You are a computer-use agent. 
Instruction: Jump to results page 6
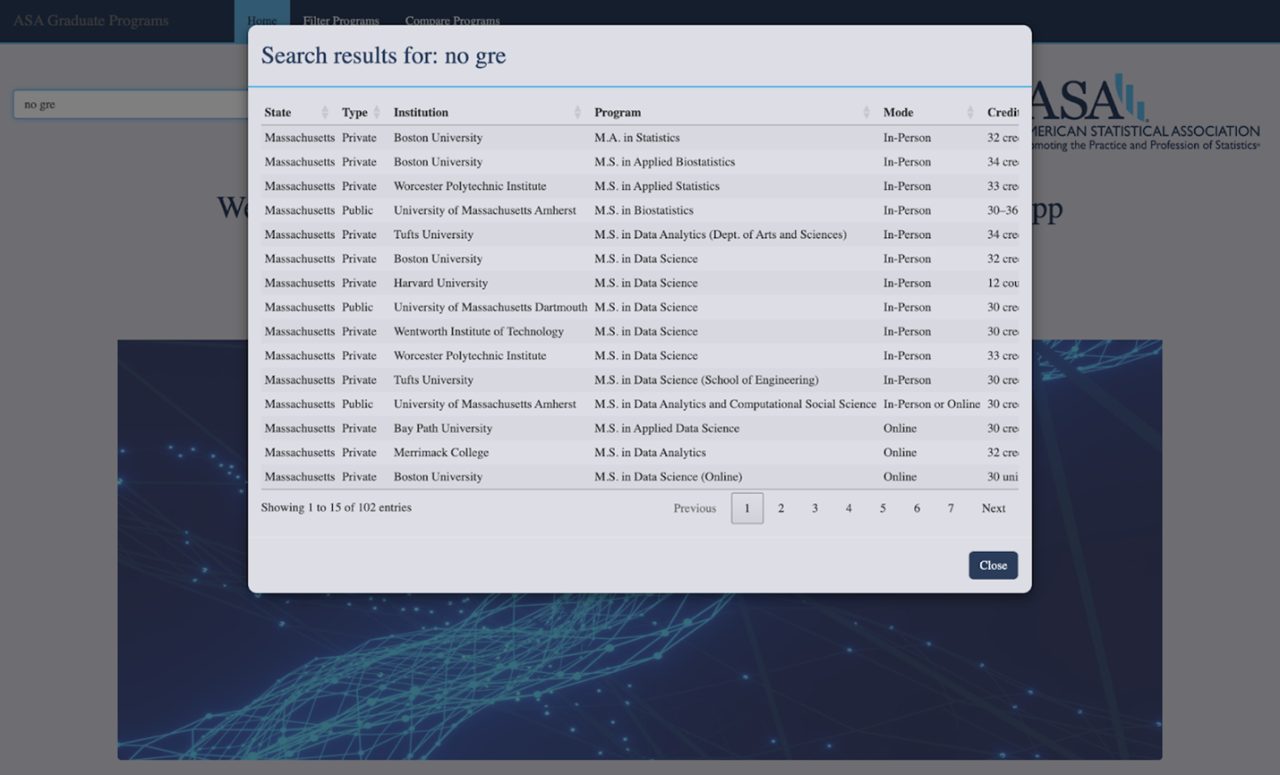coord(917,508)
